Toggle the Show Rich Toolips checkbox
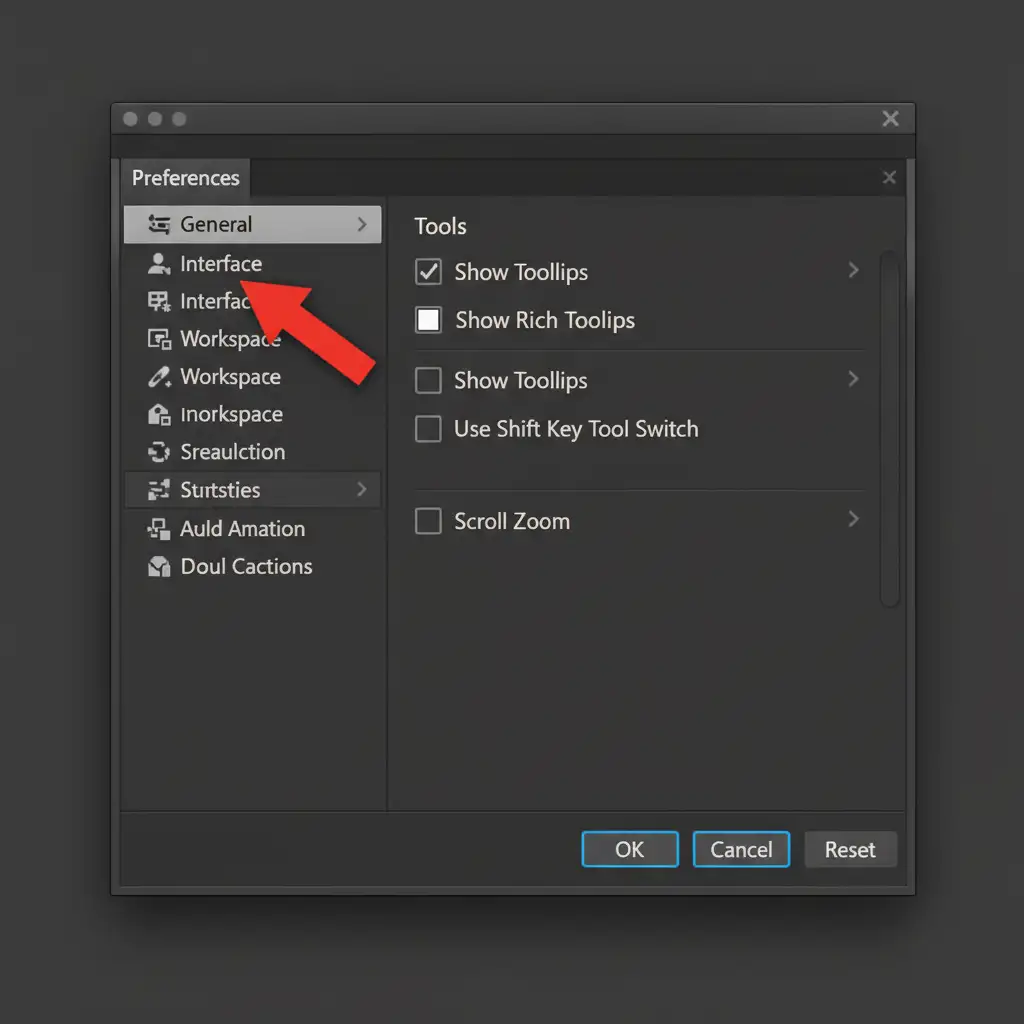 tap(428, 320)
